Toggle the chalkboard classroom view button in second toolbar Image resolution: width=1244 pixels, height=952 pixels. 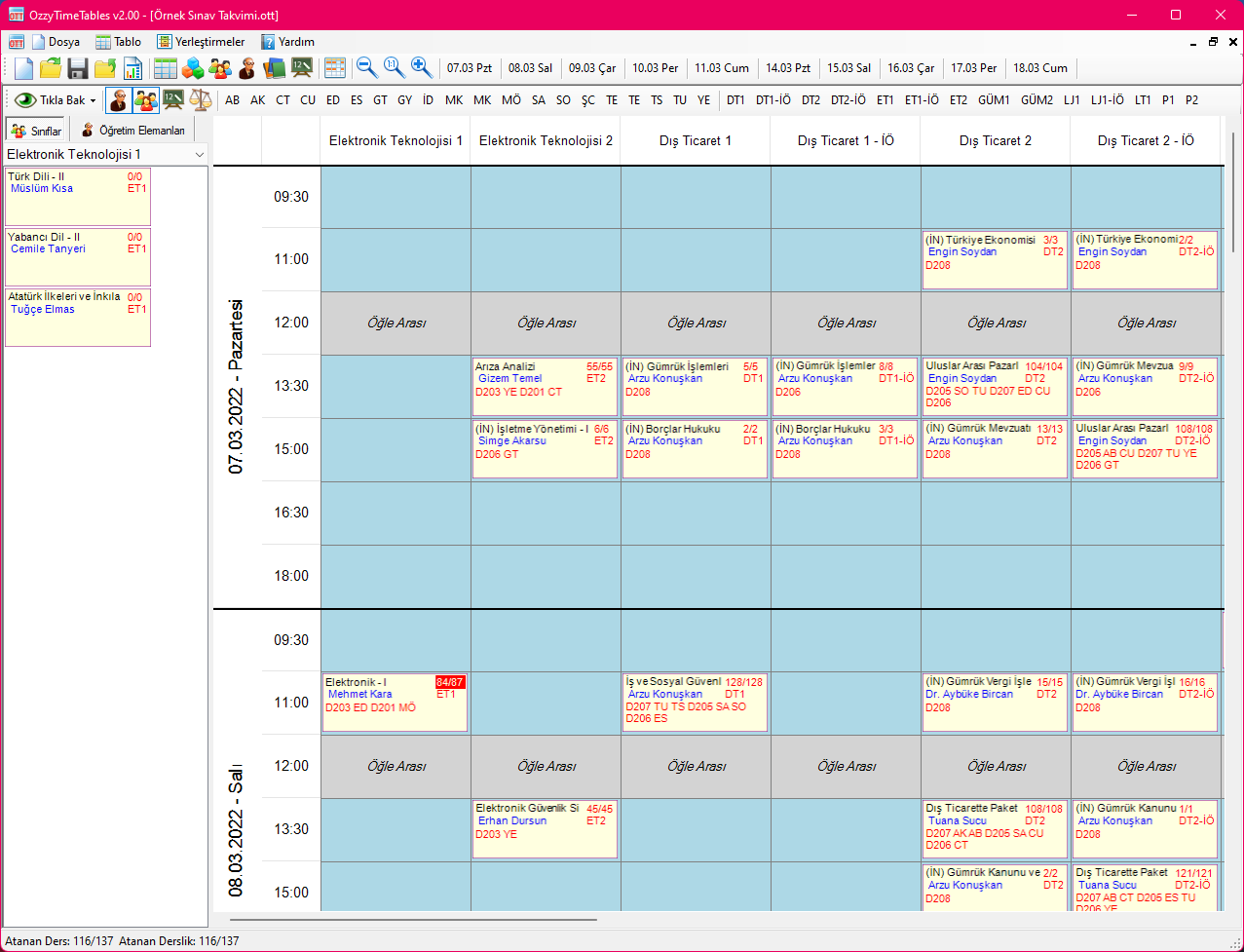(173, 99)
